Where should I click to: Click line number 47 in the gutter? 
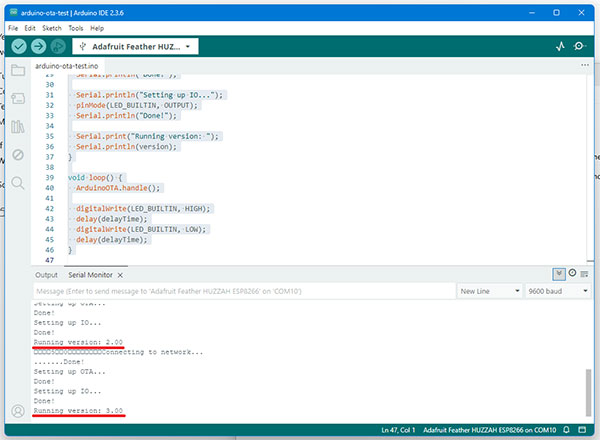click(x=49, y=260)
